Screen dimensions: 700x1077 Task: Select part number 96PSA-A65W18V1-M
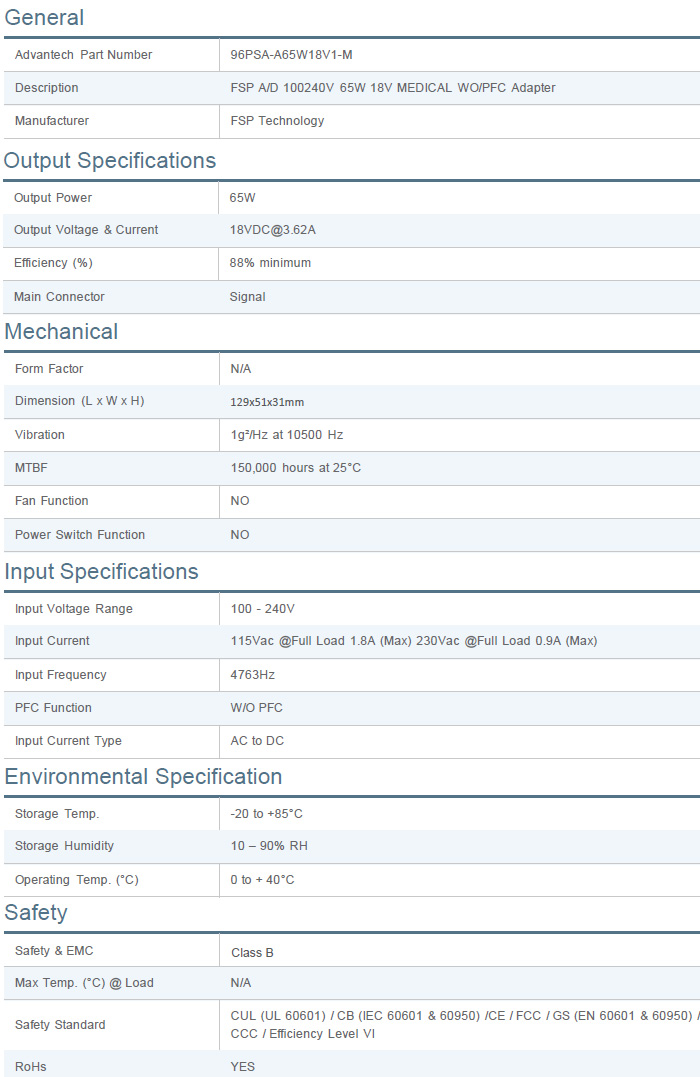click(291, 55)
